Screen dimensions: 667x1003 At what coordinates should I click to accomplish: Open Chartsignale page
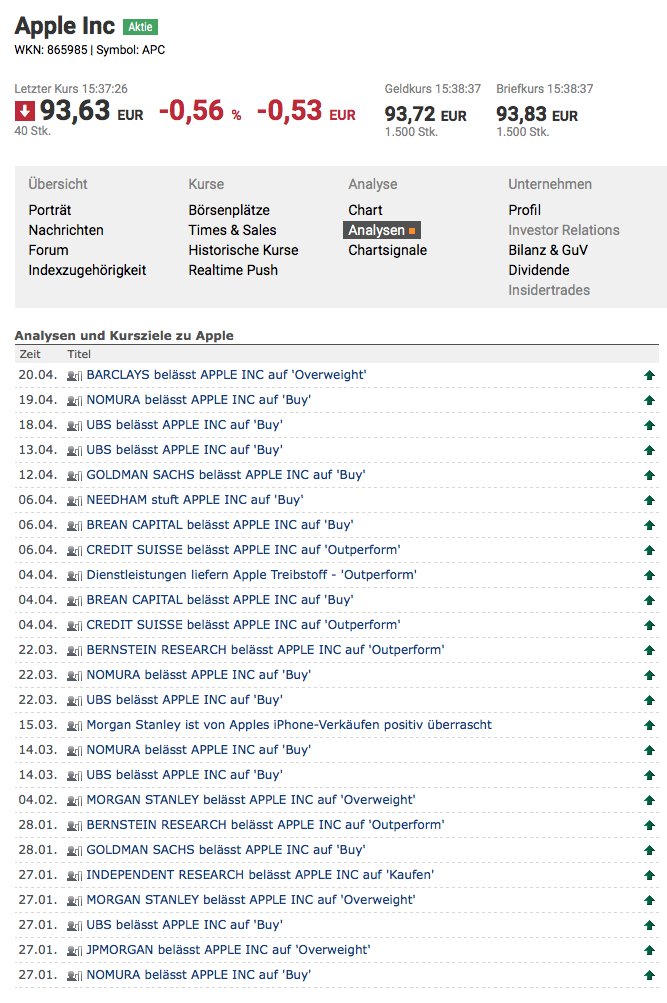(388, 250)
